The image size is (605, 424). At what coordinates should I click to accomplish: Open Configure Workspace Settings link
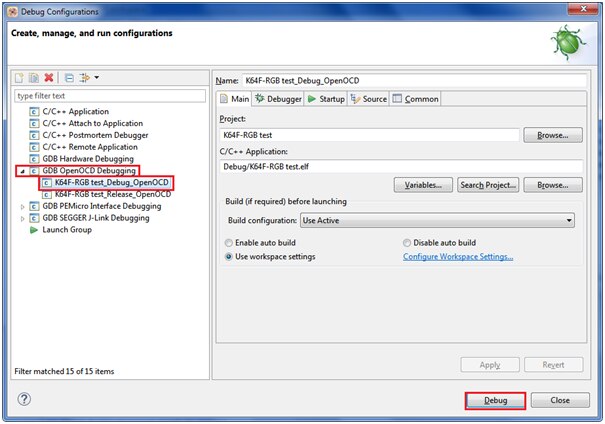pyautogui.click(x=458, y=257)
